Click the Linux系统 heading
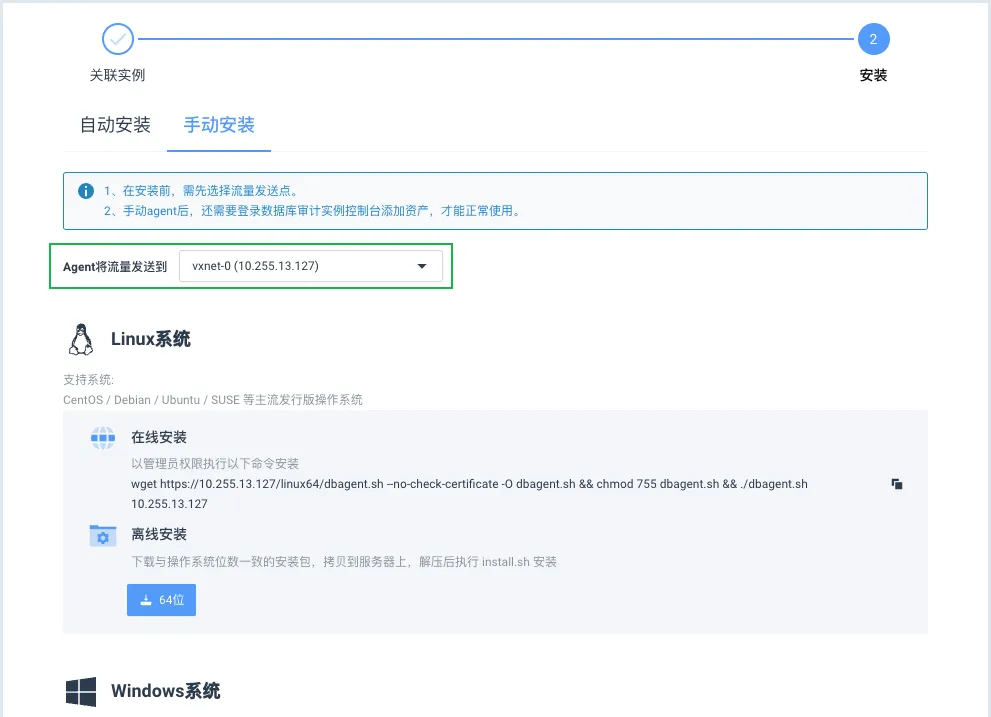Image resolution: width=991 pixels, height=717 pixels. pos(151,339)
